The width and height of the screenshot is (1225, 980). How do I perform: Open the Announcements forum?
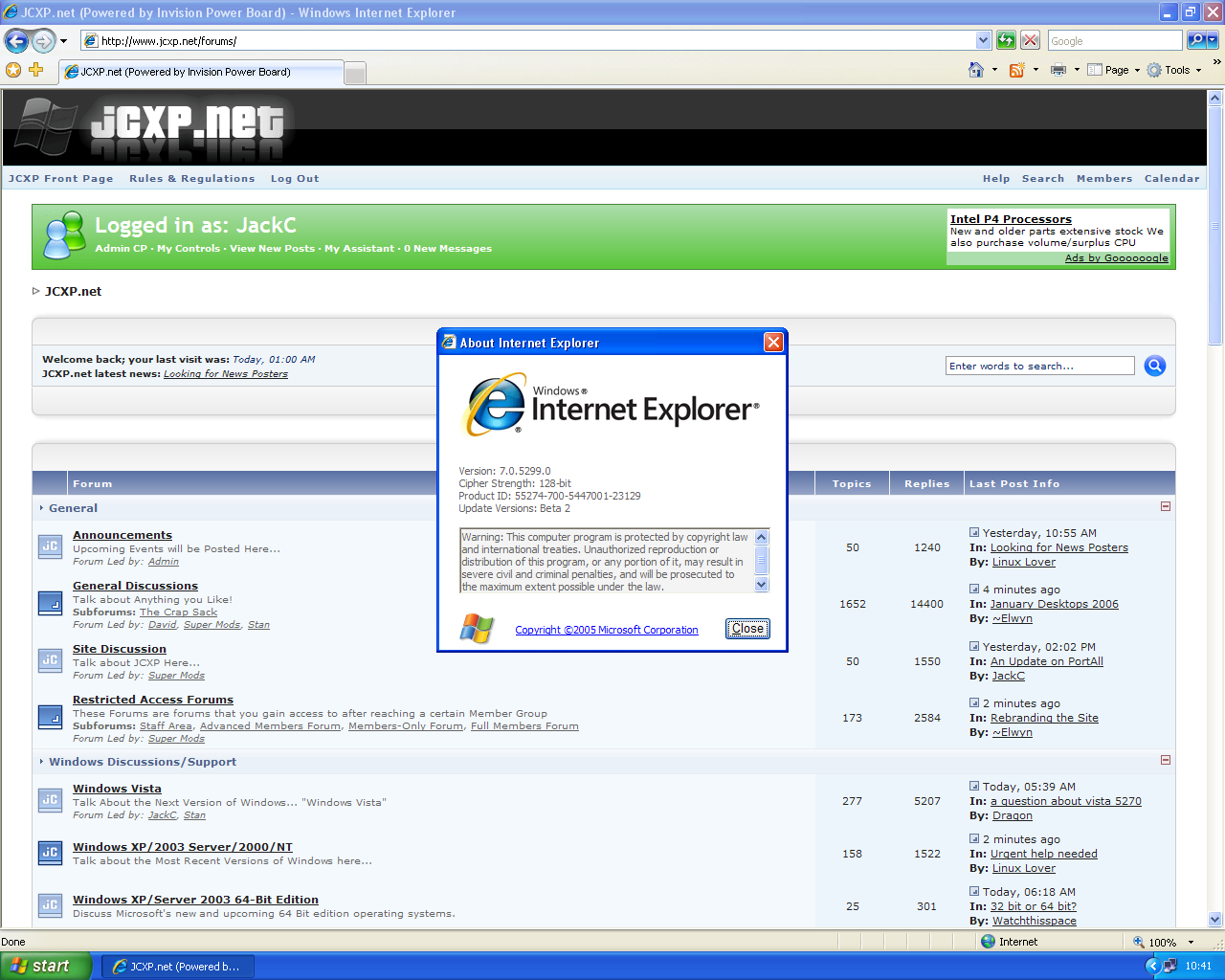122,535
